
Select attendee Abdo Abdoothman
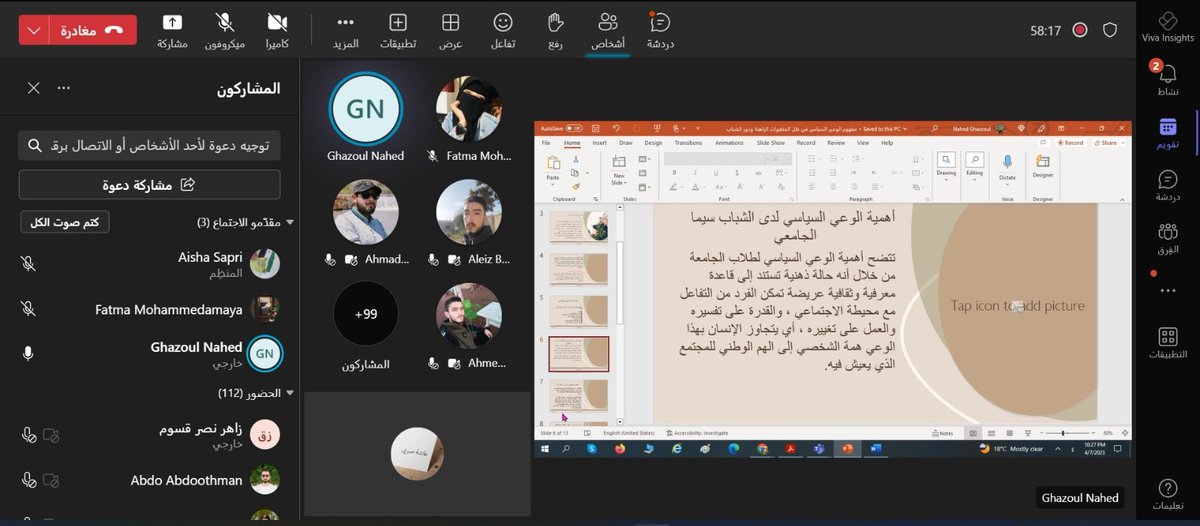tap(150, 480)
